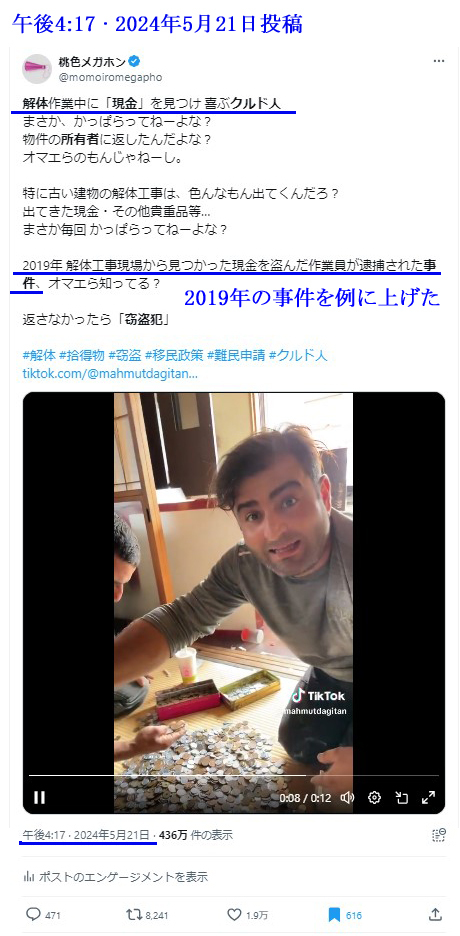
Task: Click the 午後4:17 · 2024年5月21日 timestamp
Action: 86,835
